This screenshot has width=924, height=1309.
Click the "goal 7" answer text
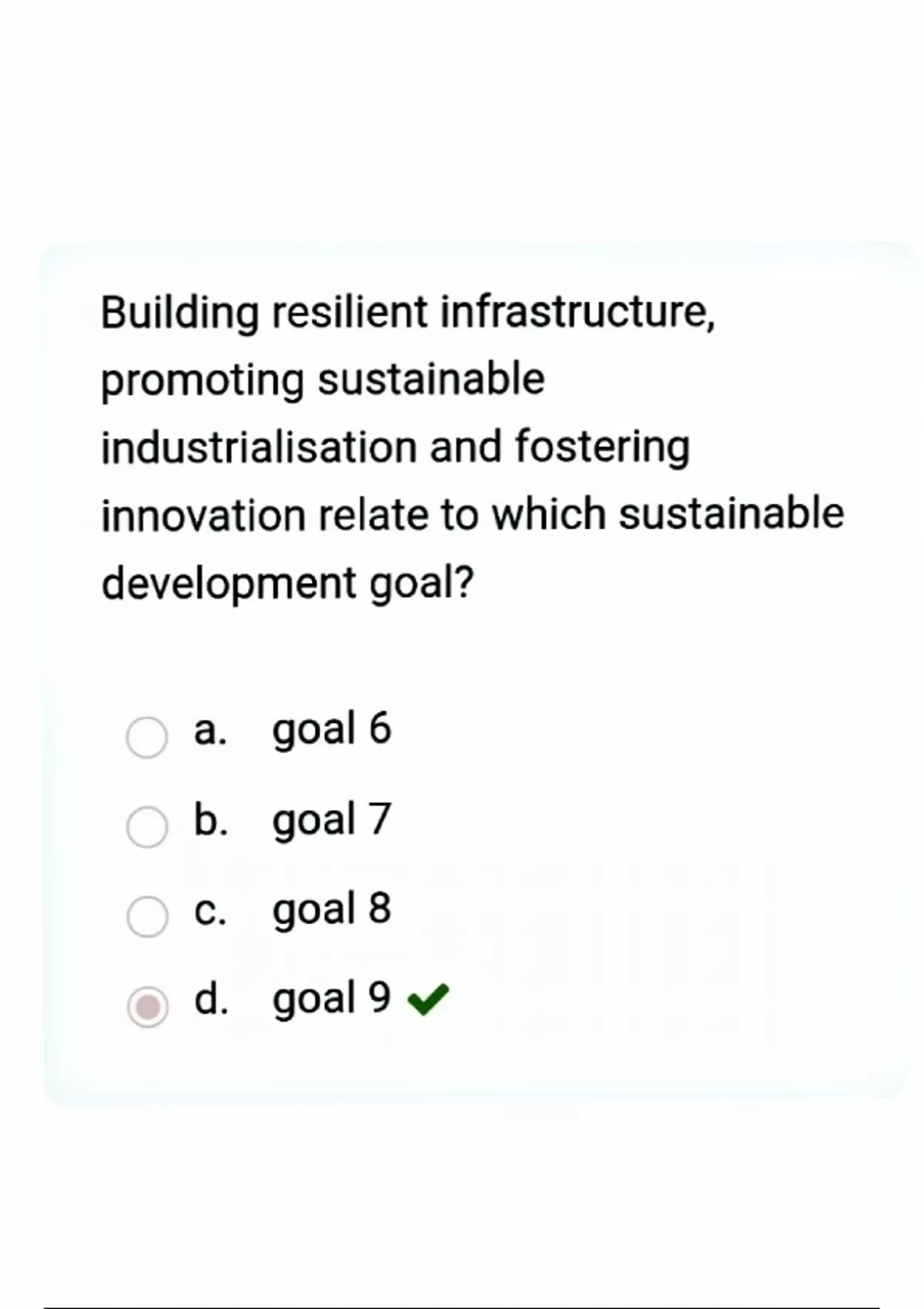click(332, 819)
